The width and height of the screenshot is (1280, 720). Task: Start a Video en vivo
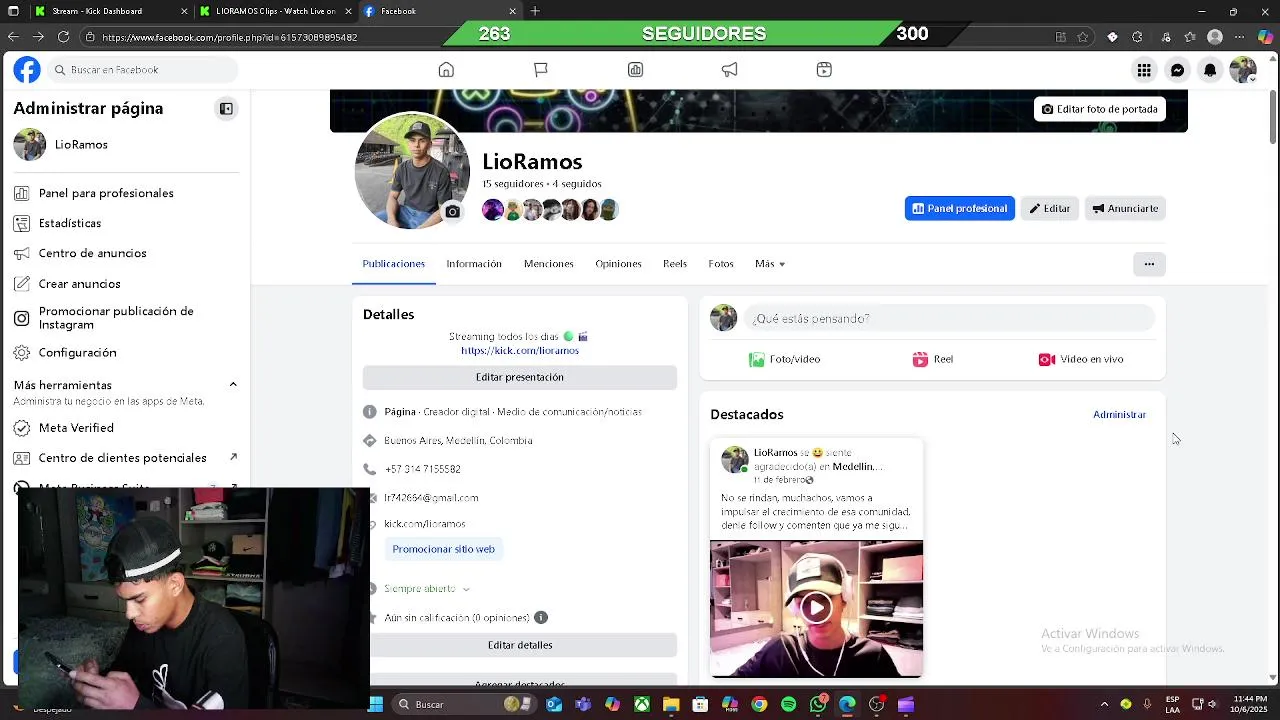[1081, 359]
